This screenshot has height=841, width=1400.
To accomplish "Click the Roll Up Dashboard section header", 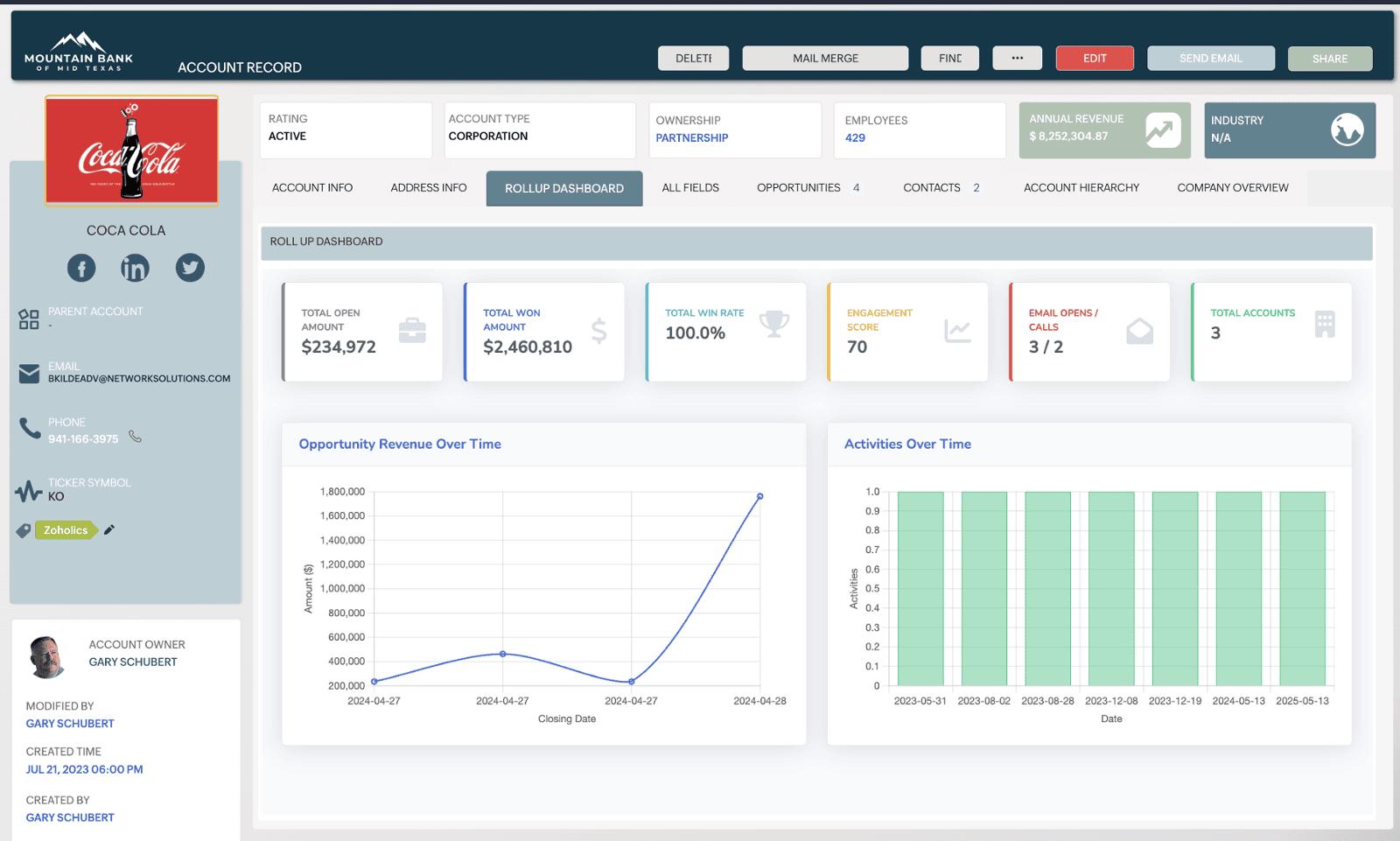I will coord(816,242).
